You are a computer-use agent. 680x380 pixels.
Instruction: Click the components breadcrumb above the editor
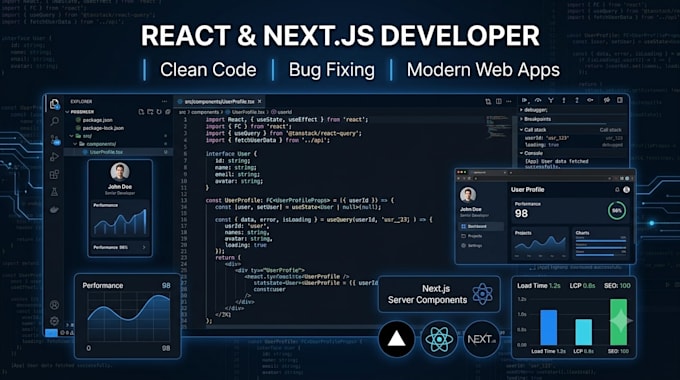[x=205, y=112]
